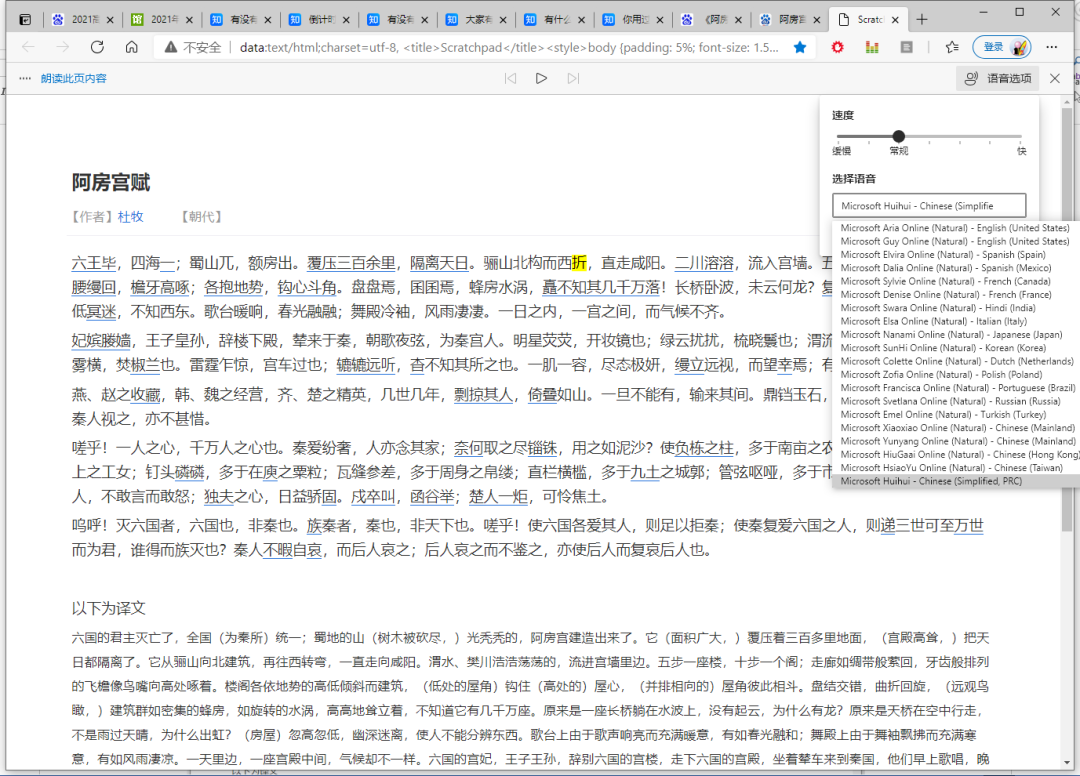The image size is (1080, 776).
Task: Open the red gear extension icon
Action: [x=837, y=47]
